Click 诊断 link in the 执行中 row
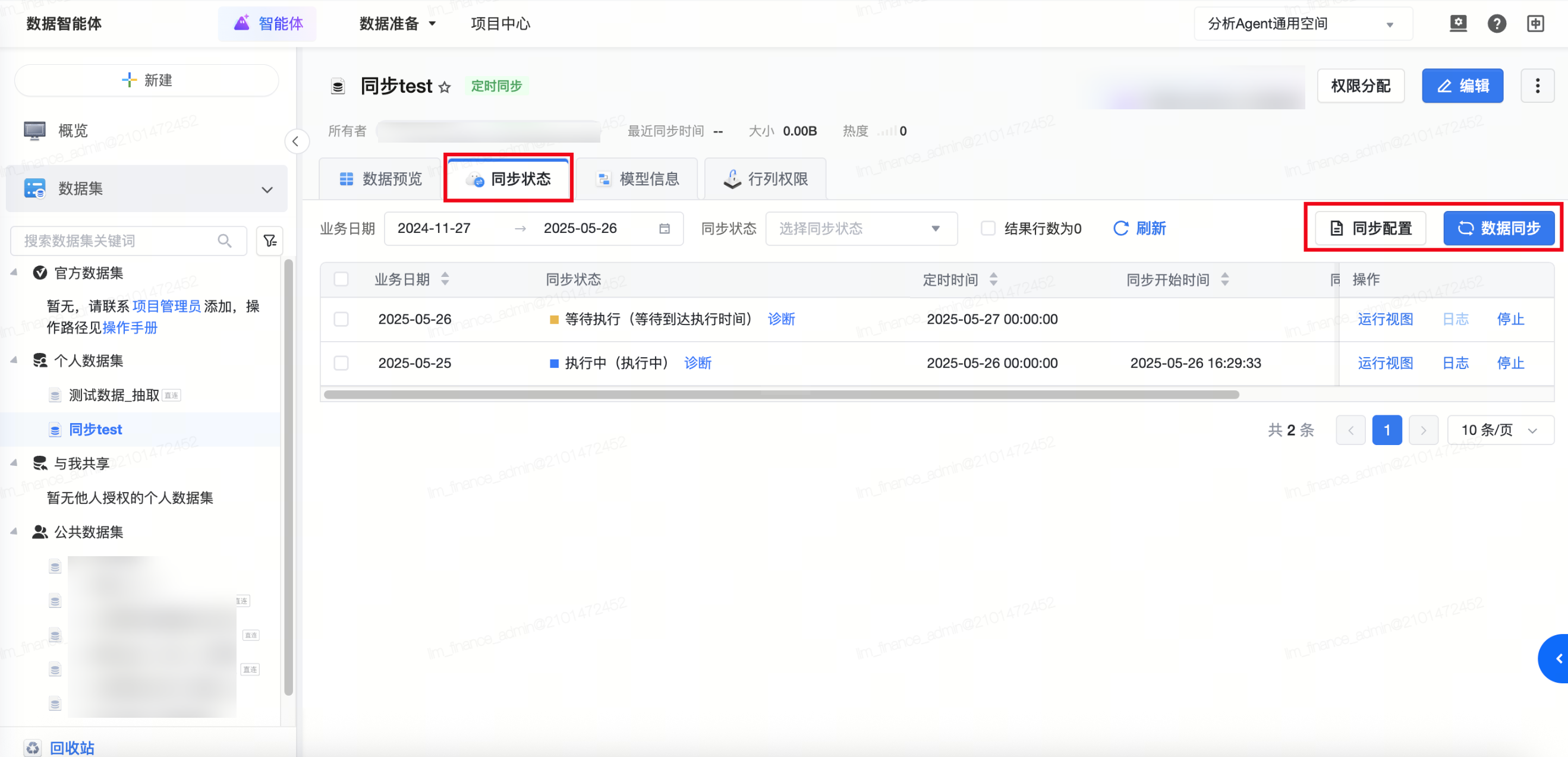Screen dimensions: 1568x757 [698, 362]
